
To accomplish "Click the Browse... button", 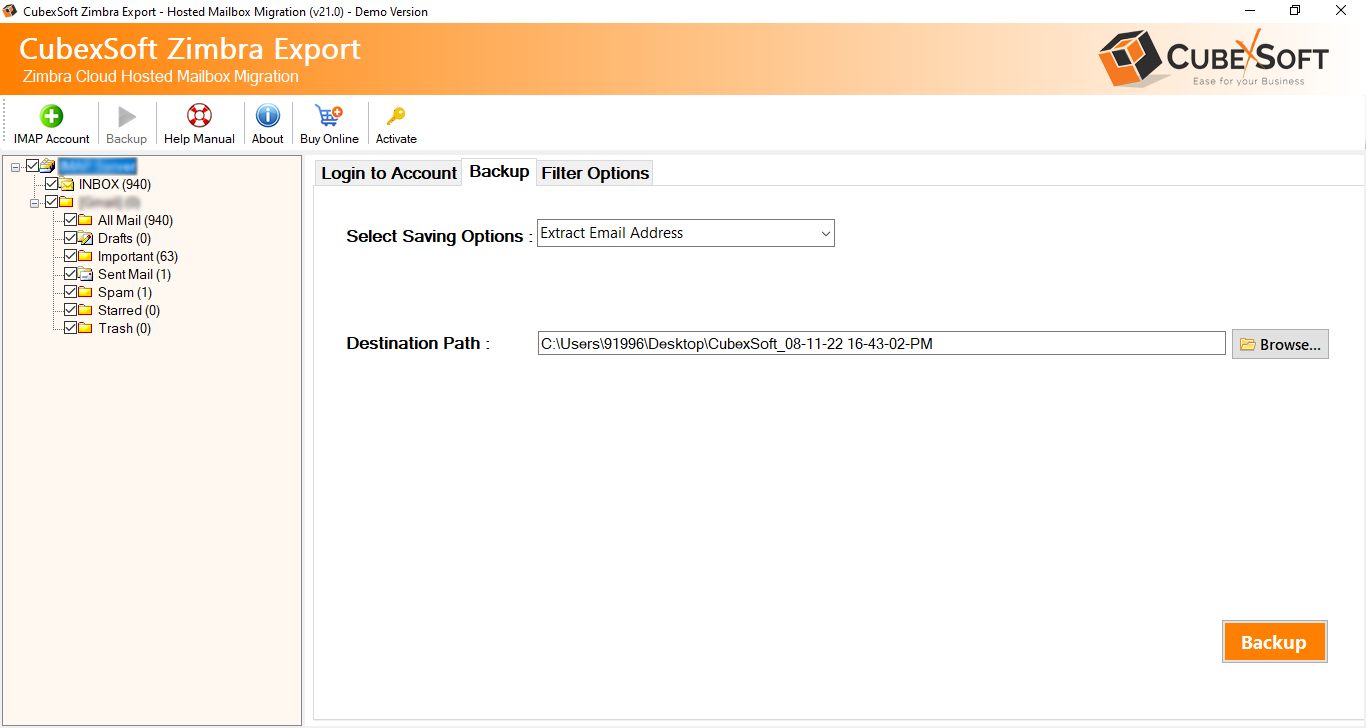I will click(x=1280, y=344).
